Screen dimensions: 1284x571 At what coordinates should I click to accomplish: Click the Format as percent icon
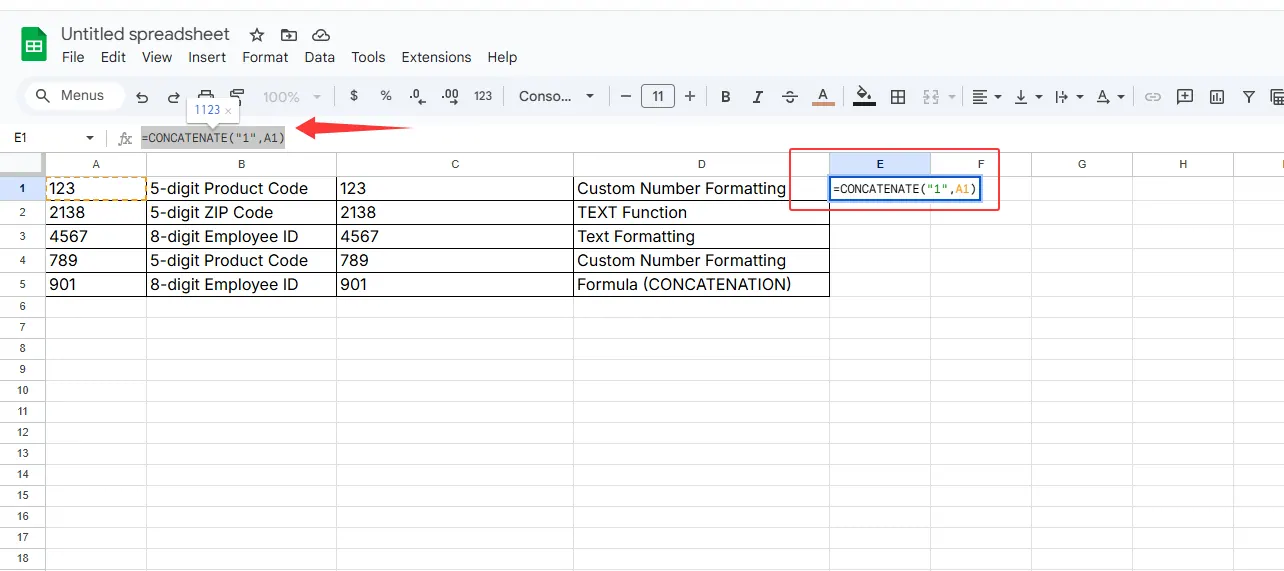click(386, 96)
